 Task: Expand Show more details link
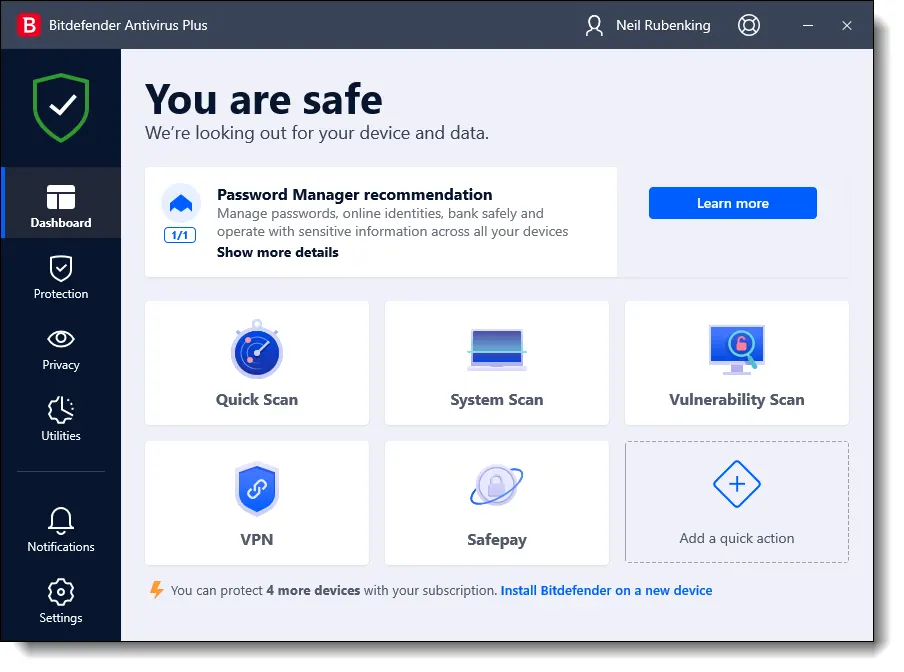[x=277, y=253]
